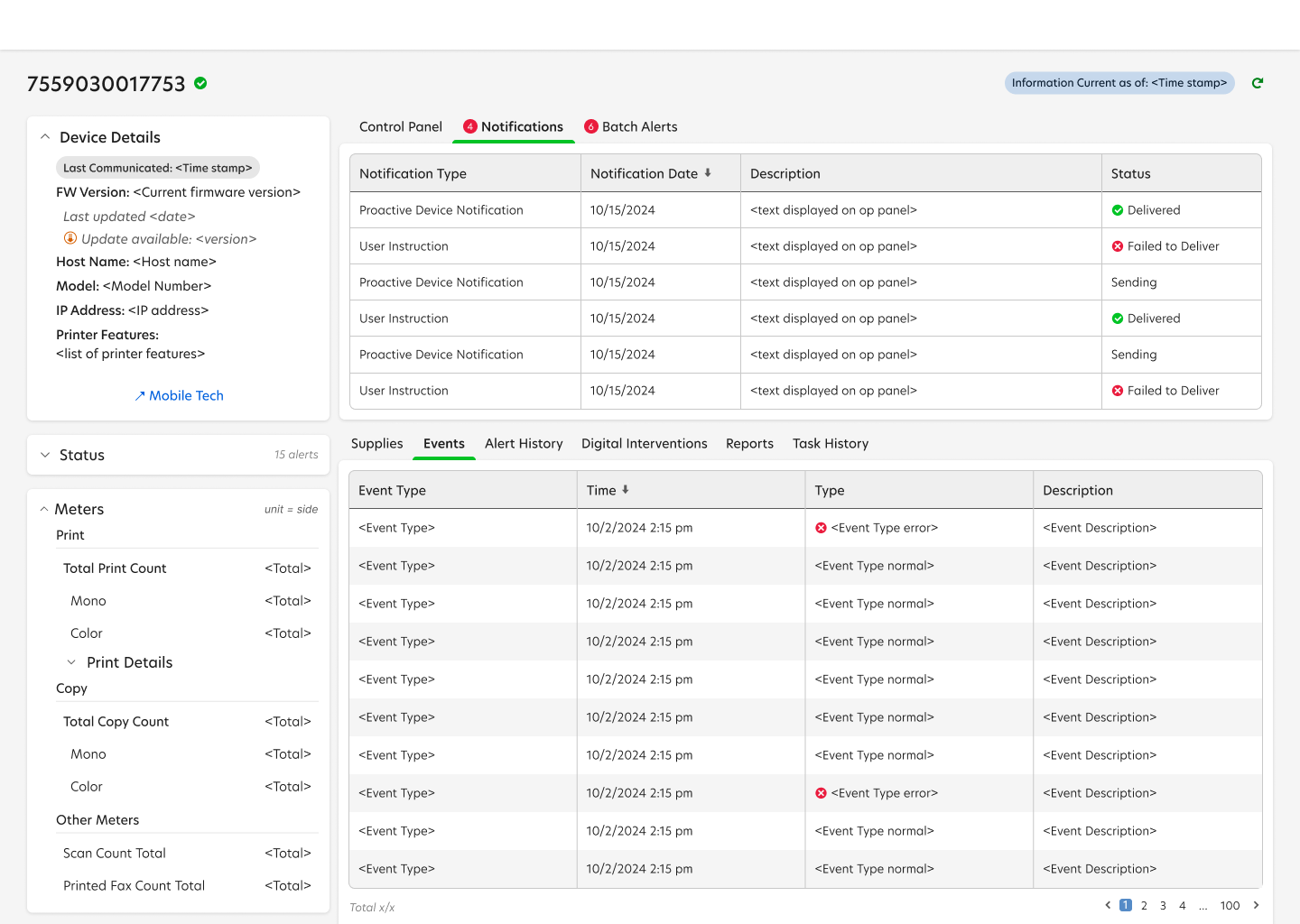Click the previous page chevron in pagination
The image size is (1300, 924).
click(x=1108, y=905)
